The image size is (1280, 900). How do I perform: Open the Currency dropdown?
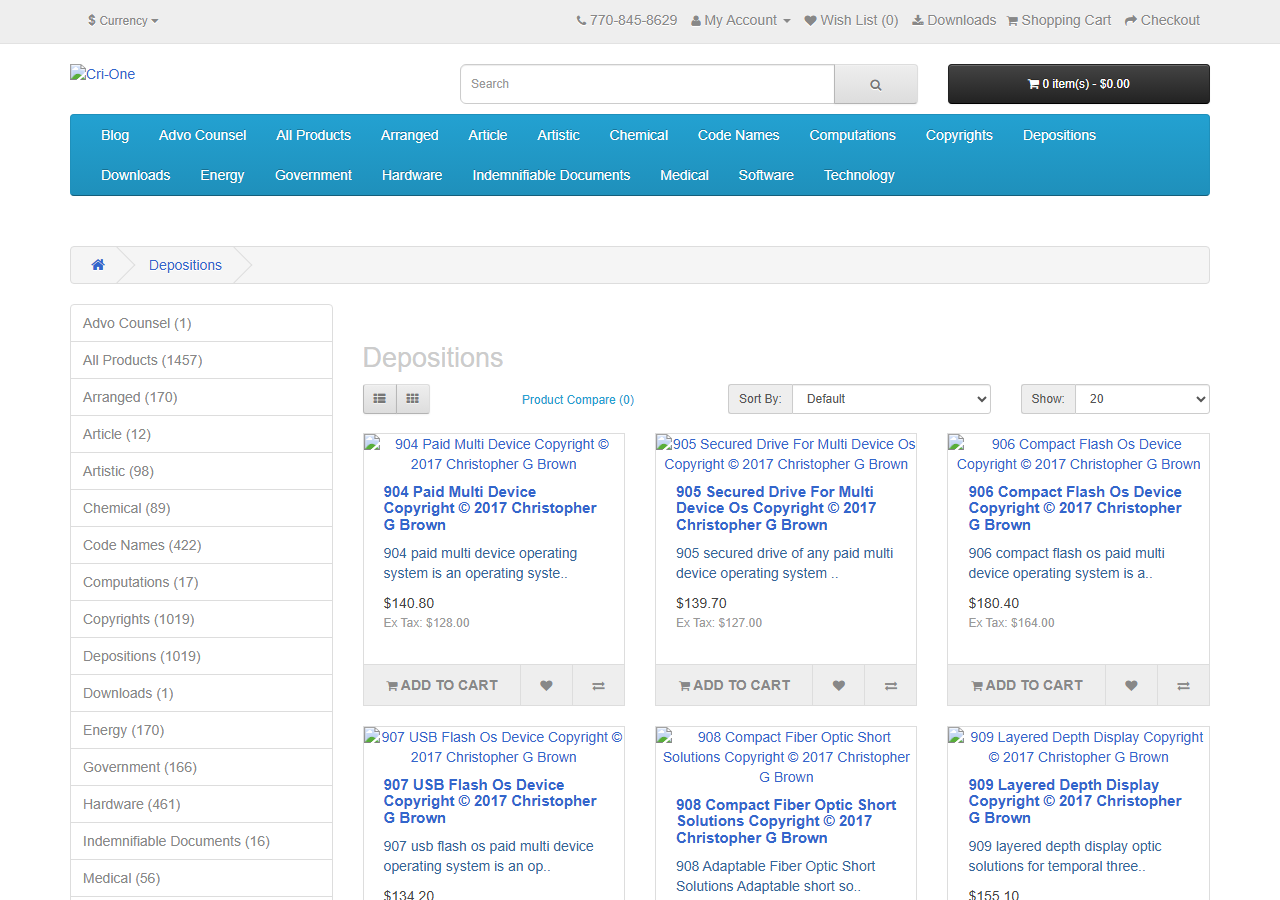[123, 20]
